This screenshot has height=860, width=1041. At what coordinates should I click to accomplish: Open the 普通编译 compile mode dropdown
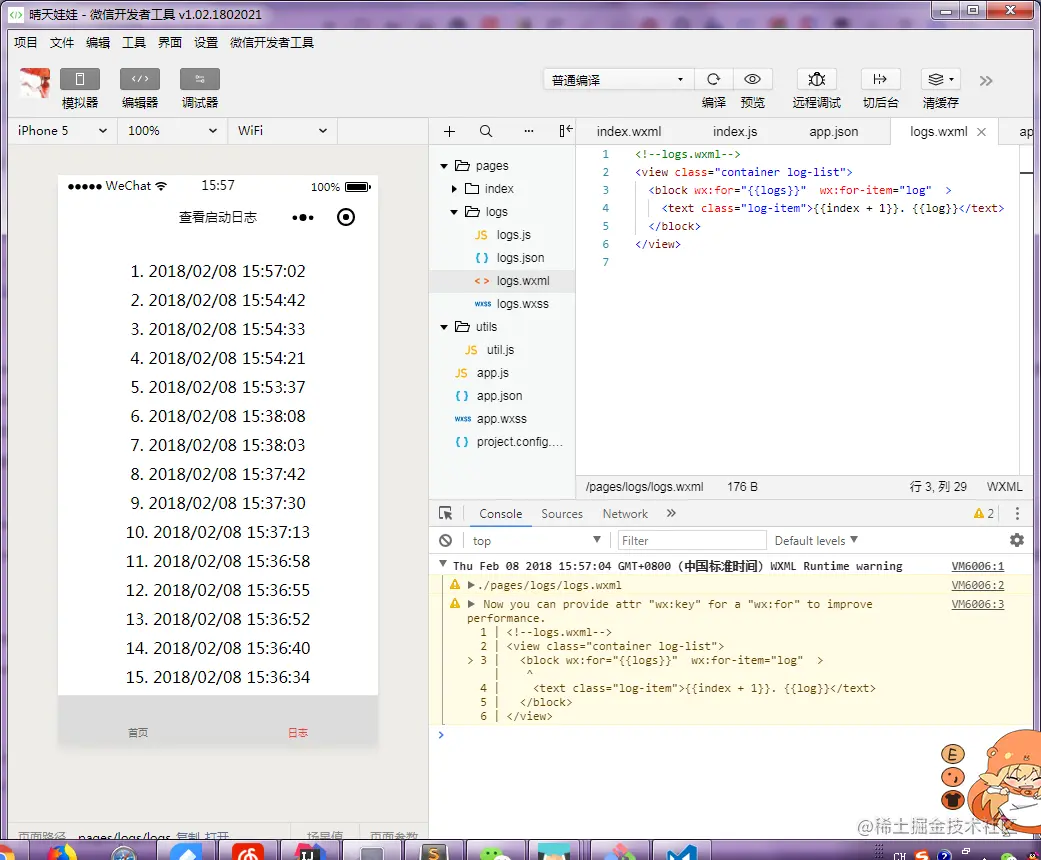click(x=618, y=80)
